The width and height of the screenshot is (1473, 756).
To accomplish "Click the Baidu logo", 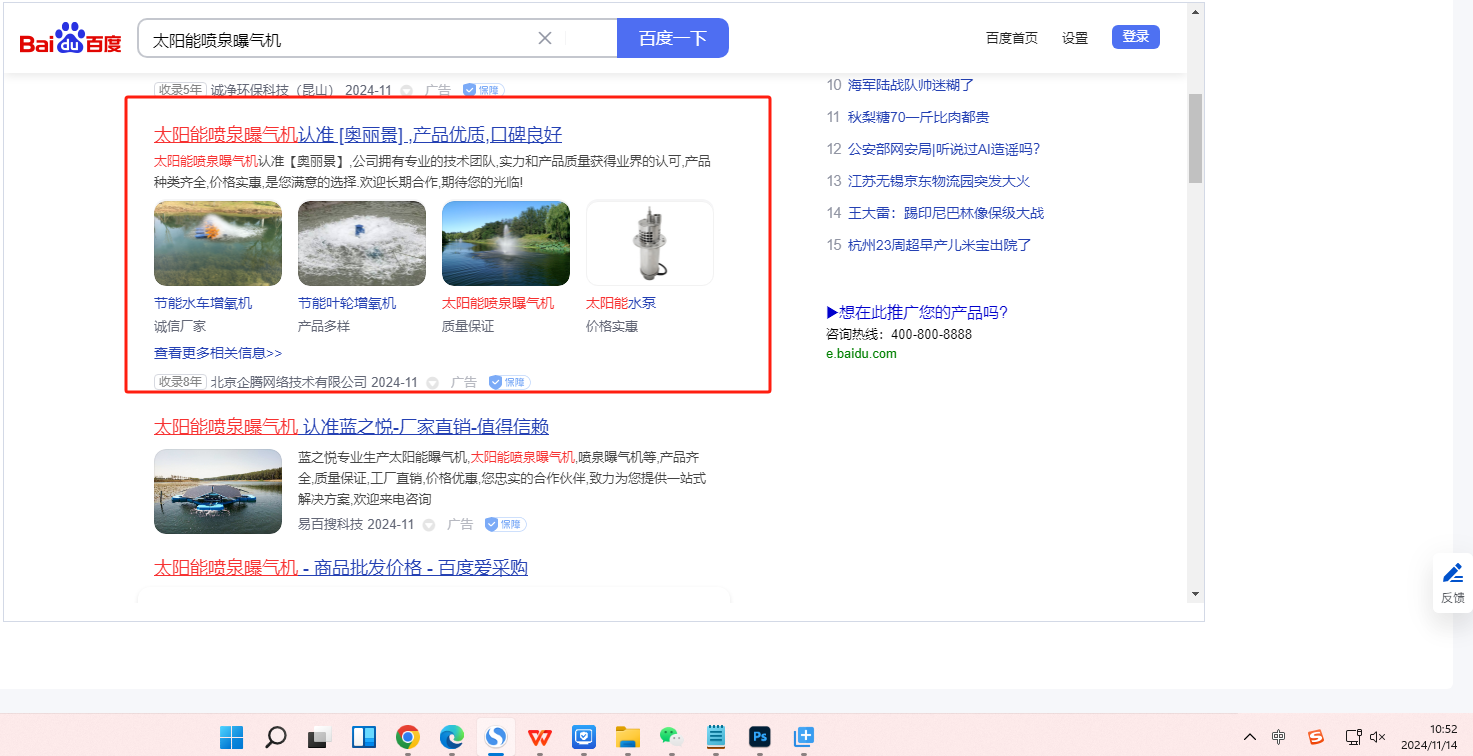I will coord(70,40).
